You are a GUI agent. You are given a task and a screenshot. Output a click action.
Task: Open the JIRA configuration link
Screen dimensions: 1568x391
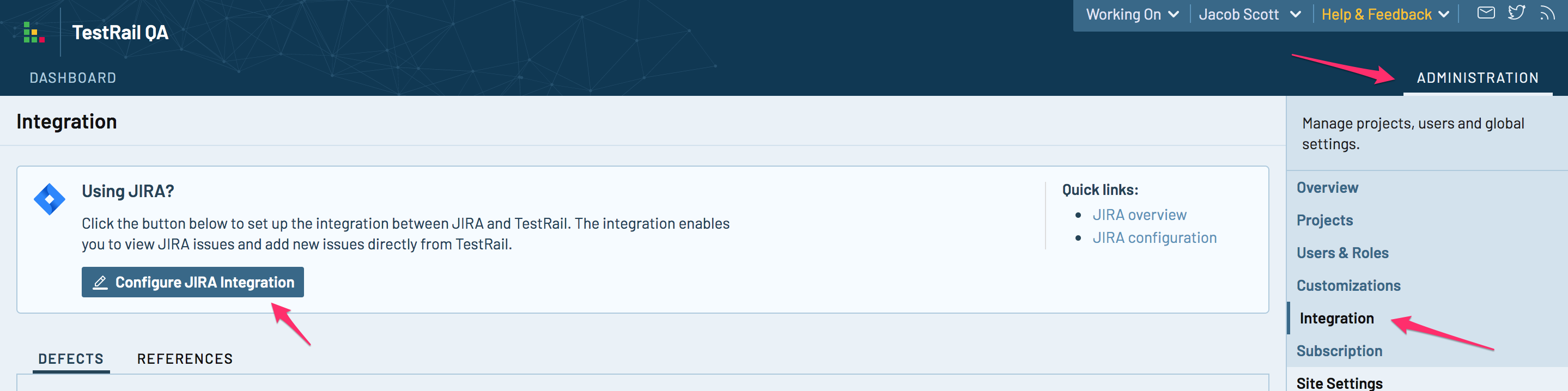pyautogui.click(x=1154, y=238)
